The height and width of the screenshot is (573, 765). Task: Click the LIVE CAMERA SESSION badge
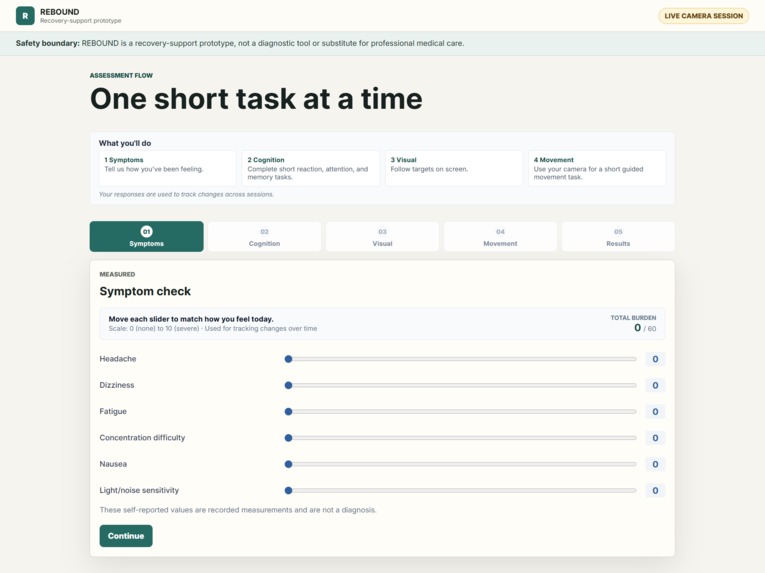[704, 16]
